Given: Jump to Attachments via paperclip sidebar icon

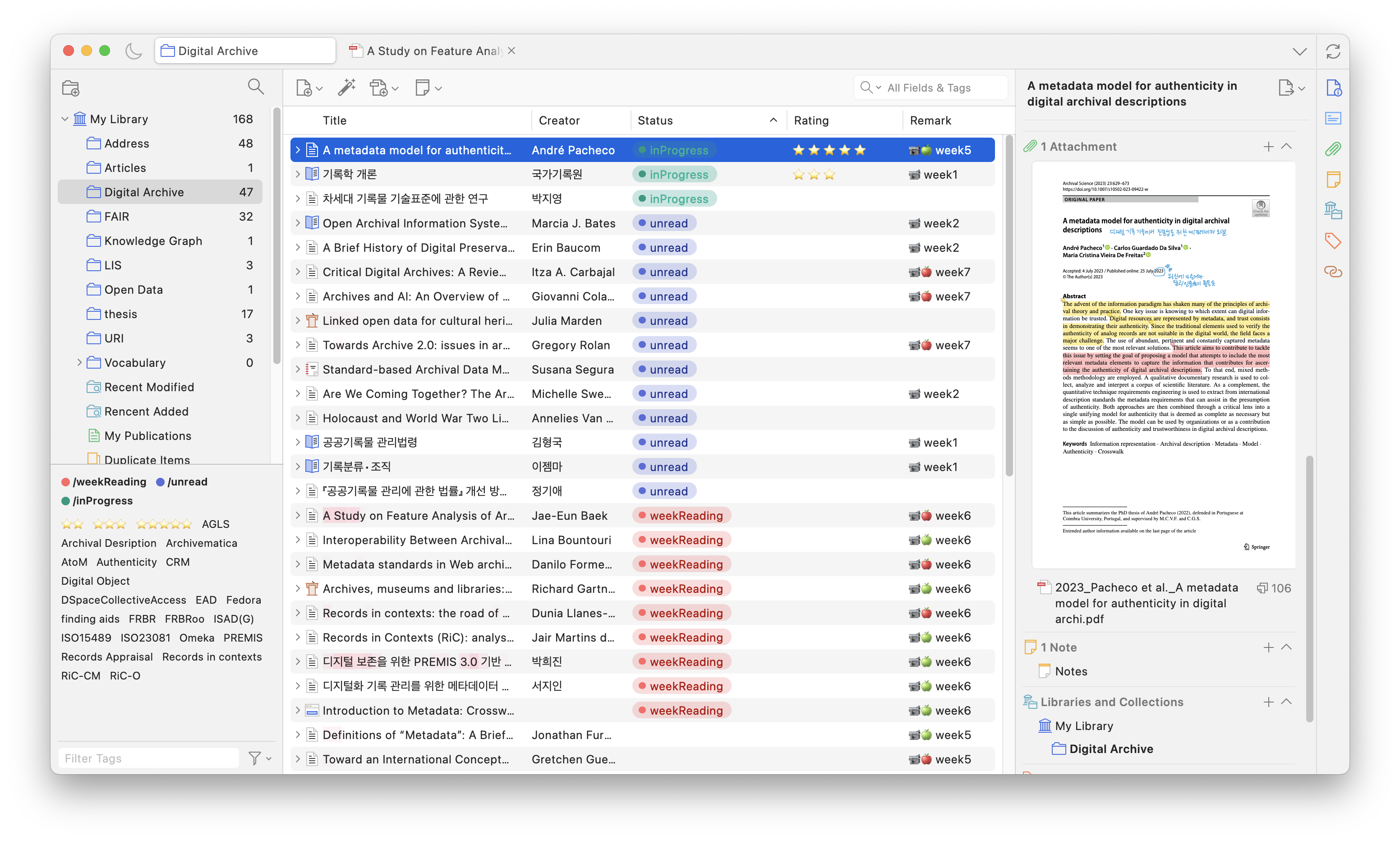Looking at the screenshot, I should click(x=1333, y=149).
